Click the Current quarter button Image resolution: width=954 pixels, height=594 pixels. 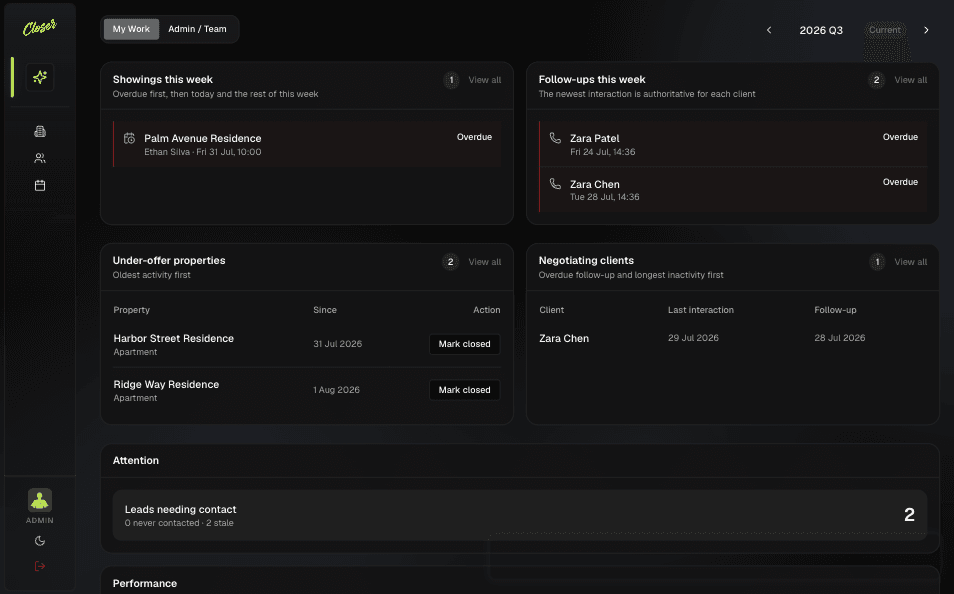tap(885, 30)
